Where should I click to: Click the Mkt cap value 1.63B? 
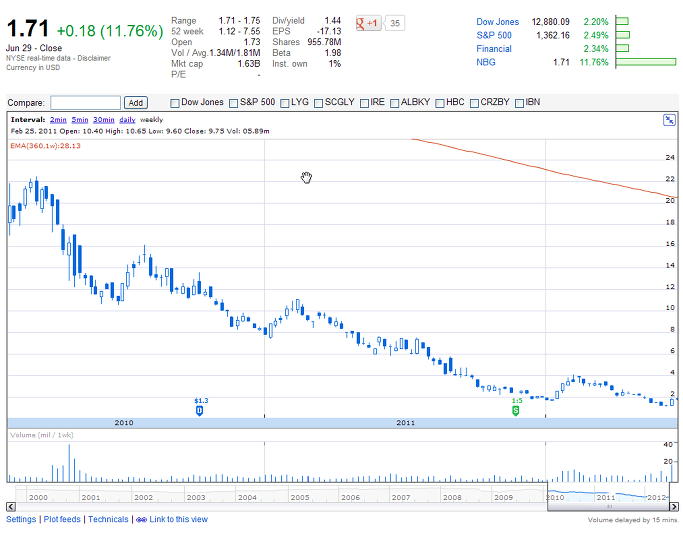tap(249, 64)
